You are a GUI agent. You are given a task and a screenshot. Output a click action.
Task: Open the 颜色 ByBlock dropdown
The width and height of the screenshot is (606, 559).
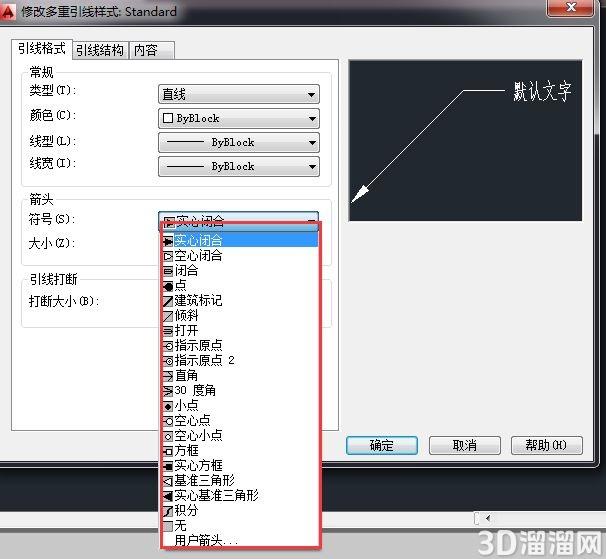[x=239, y=118]
